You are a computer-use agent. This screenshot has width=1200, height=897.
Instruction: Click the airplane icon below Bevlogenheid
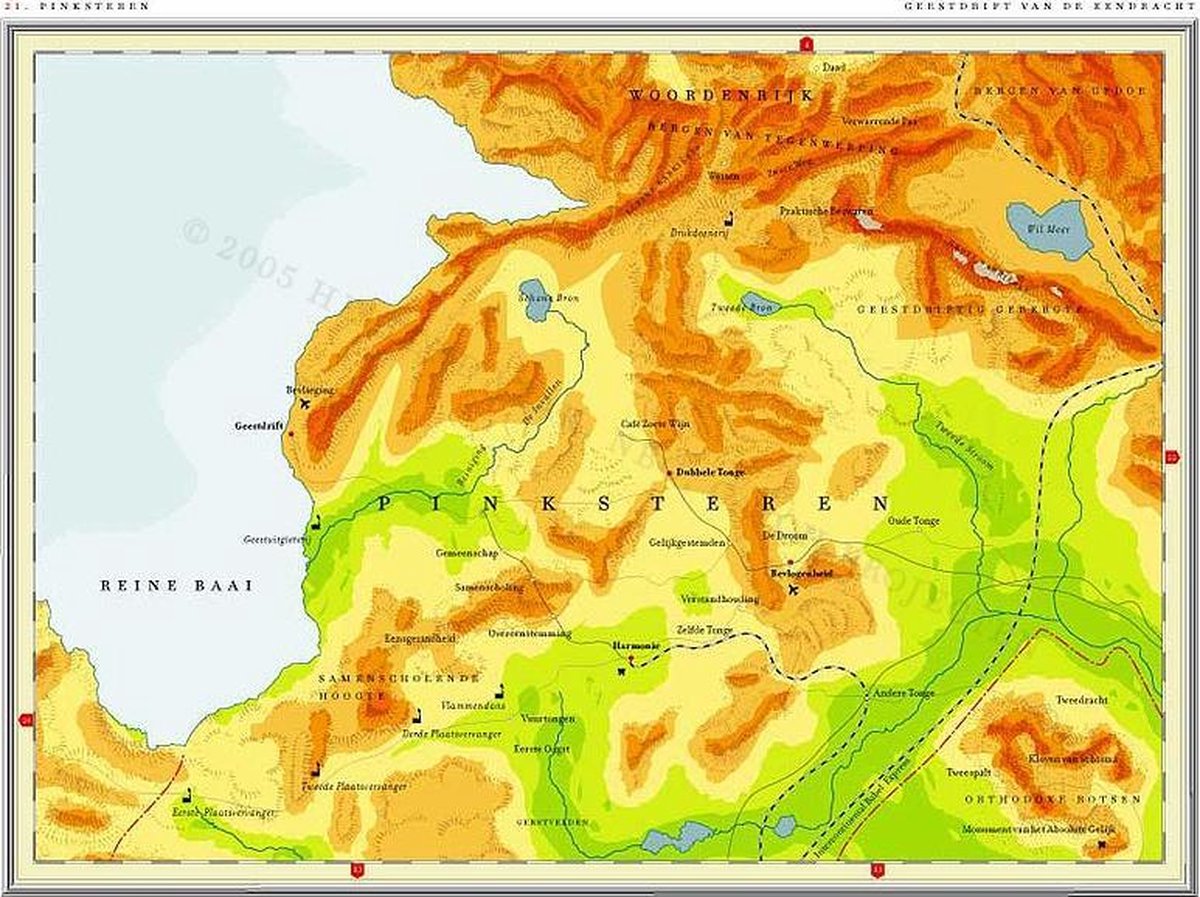[794, 591]
